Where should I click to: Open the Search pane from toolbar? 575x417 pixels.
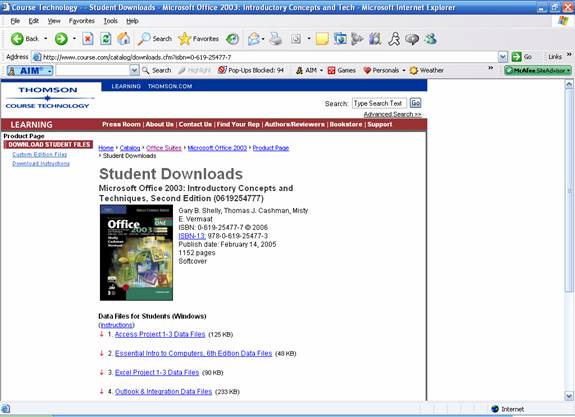coord(154,39)
